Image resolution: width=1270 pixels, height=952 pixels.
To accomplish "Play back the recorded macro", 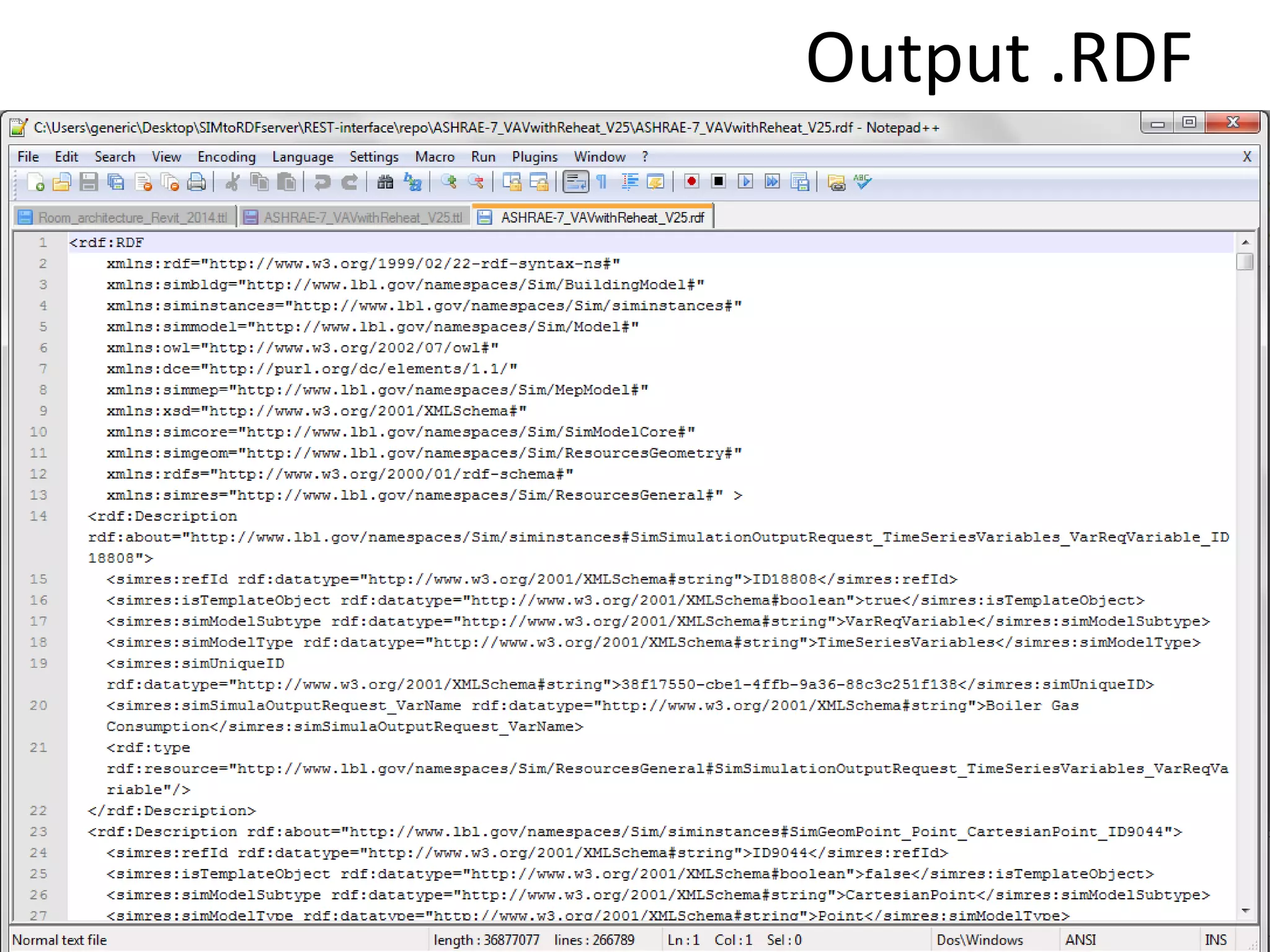I will pyautogui.click(x=745, y=182).
